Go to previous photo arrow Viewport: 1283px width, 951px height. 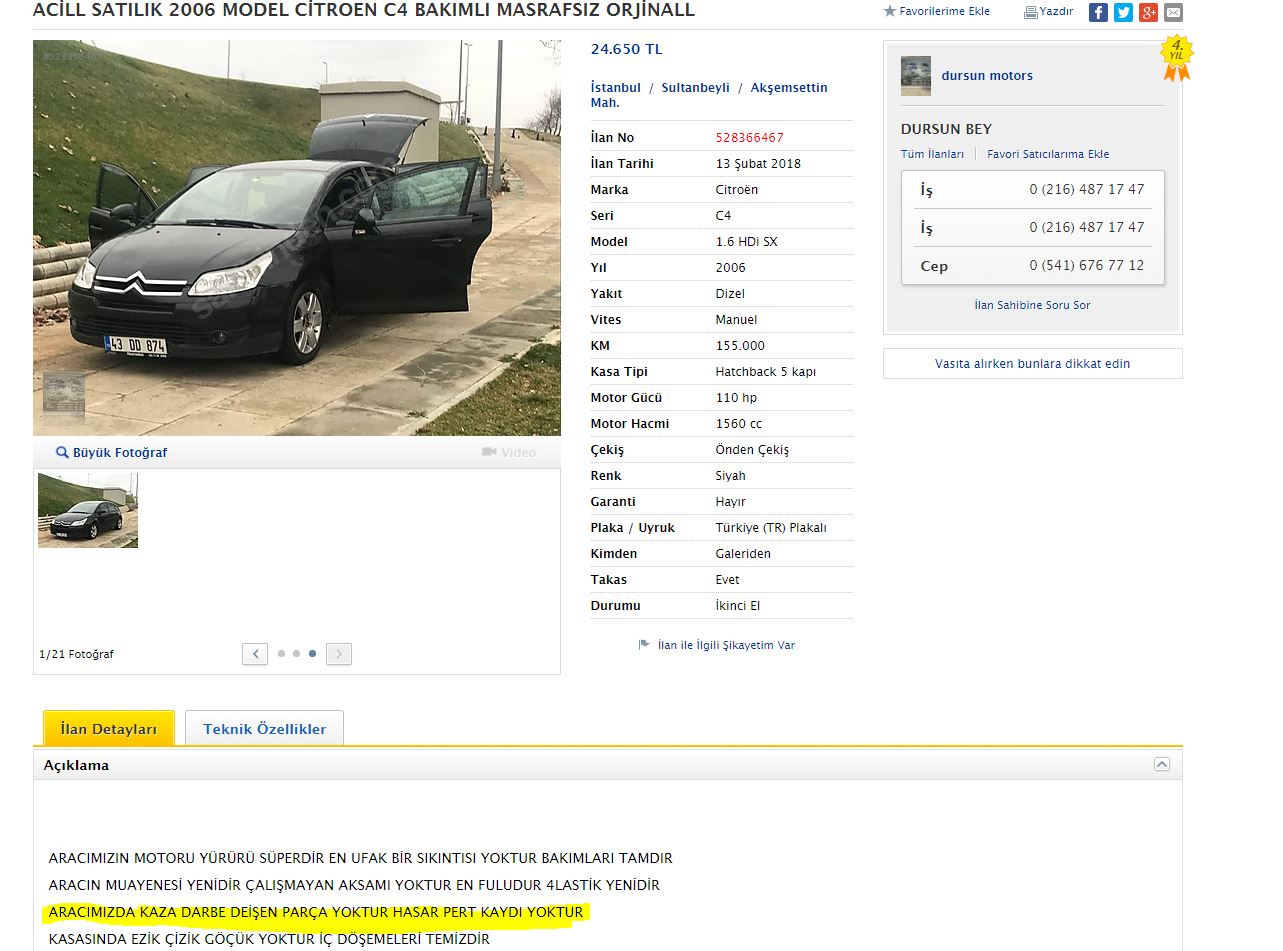coord(255,654)
